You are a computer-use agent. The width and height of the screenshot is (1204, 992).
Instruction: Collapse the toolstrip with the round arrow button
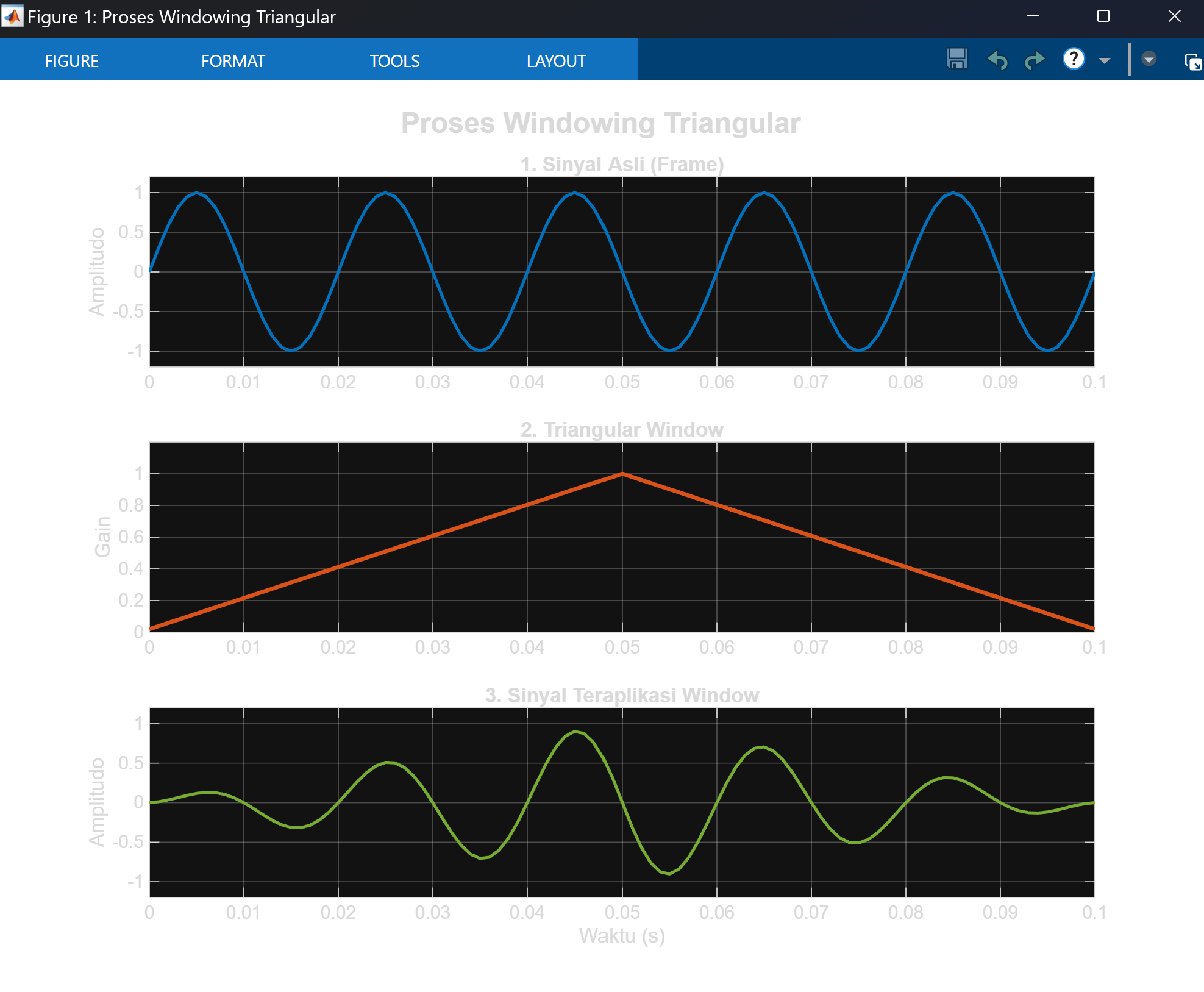click(1149, 59)
